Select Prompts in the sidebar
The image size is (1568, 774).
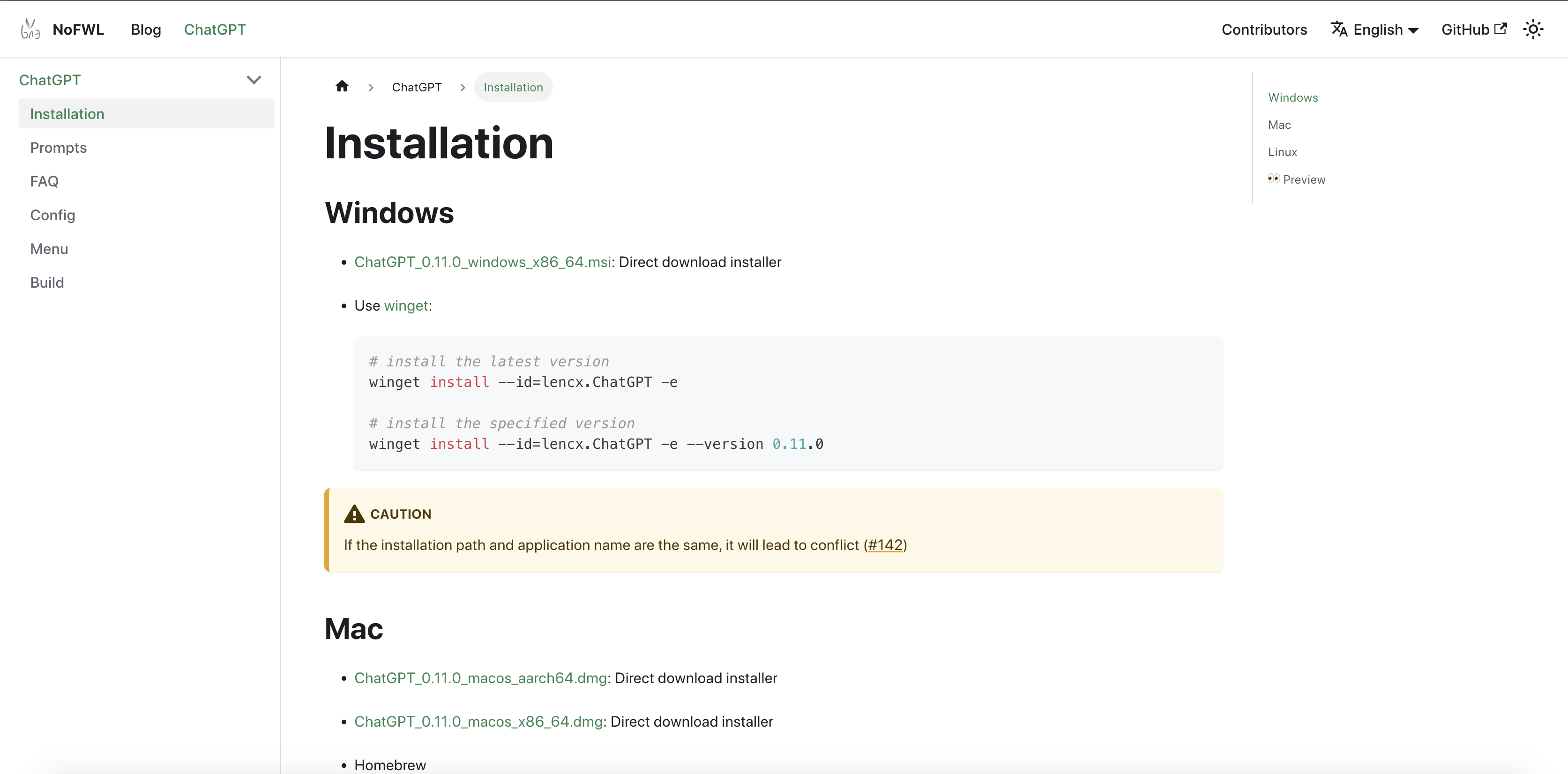tap(59, 148)
